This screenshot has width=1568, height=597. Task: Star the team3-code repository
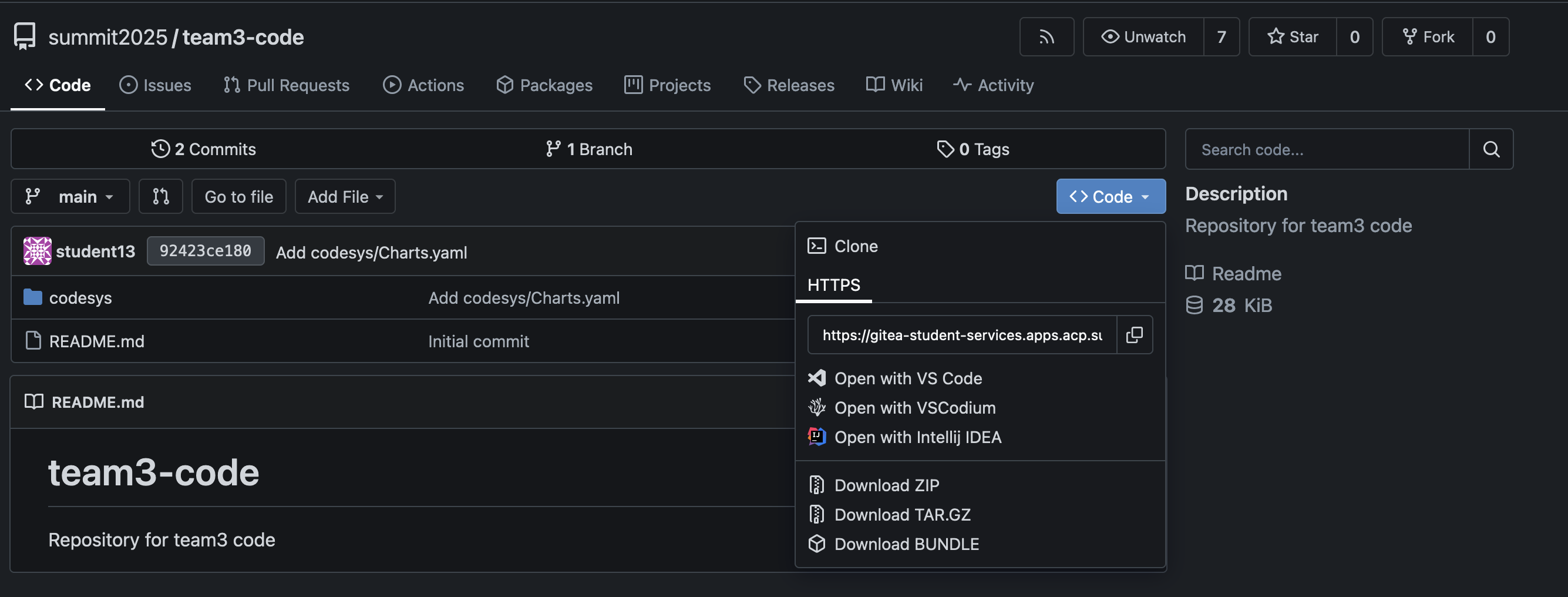[1293, 37]
